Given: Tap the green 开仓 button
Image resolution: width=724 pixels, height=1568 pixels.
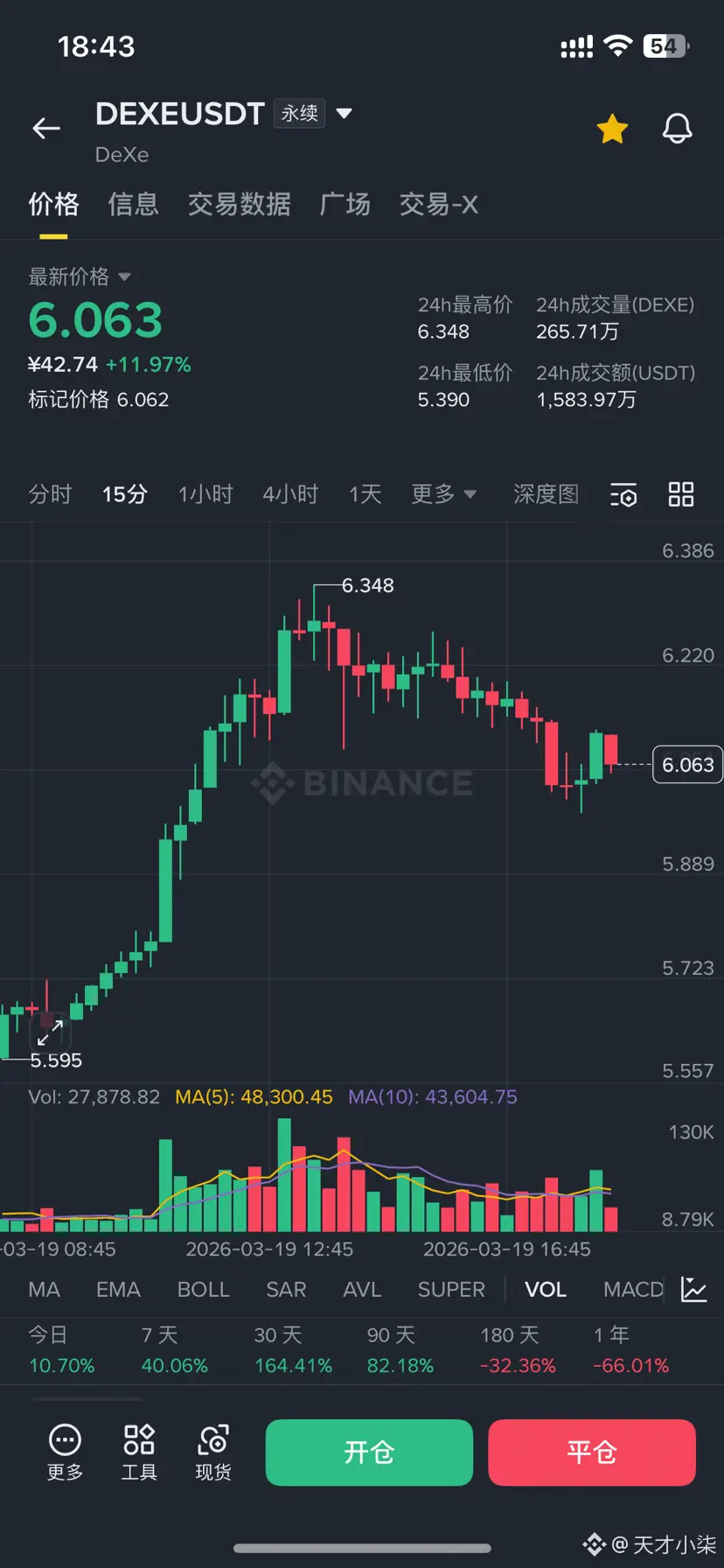Looking at the screenshot, I should 369,1452.
